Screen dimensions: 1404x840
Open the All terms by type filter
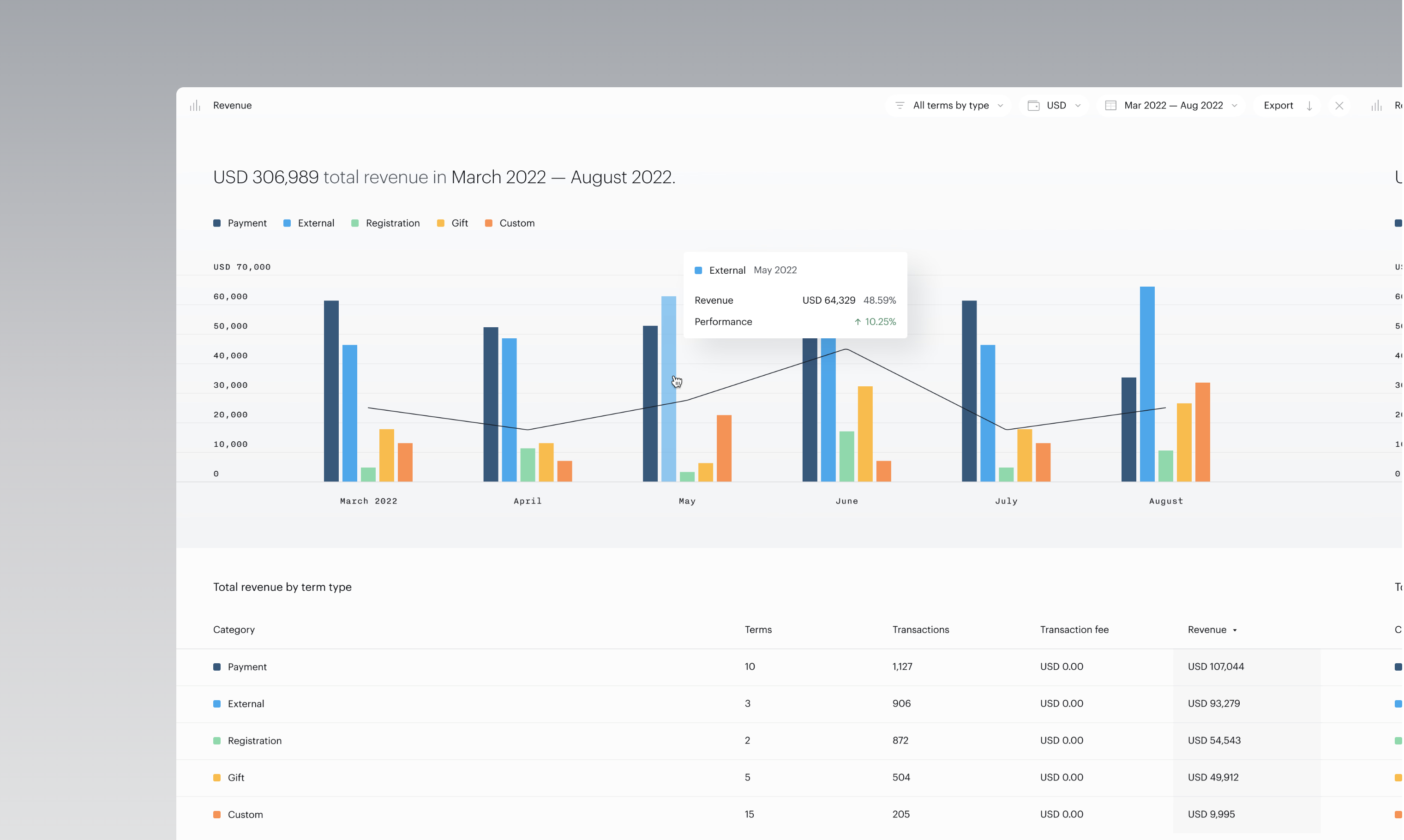click(x=949, y=106)
